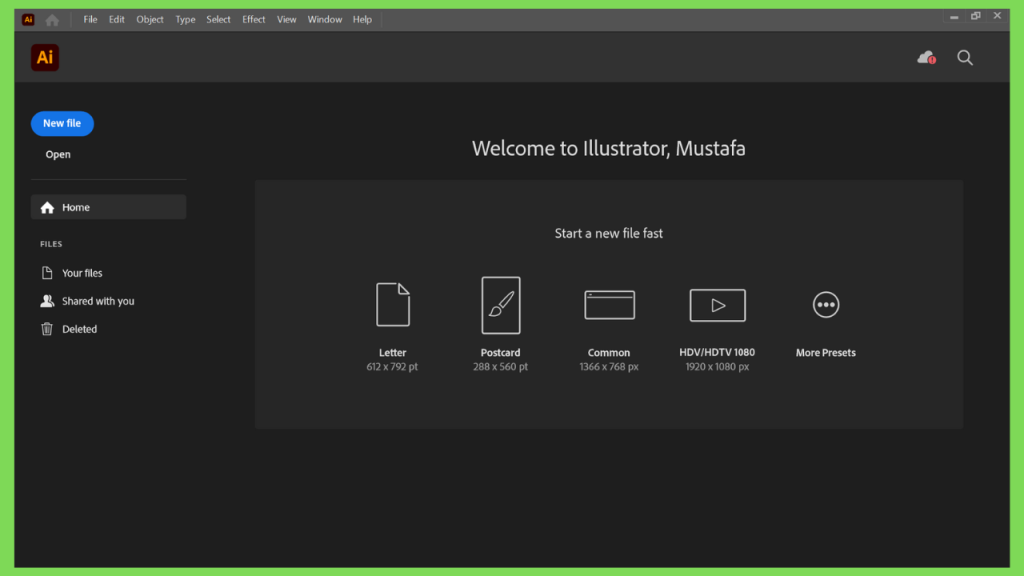Pick the Common 1366 x 768 preset
The height and width of the screenshot is (576, 1024).
click(x=609, y=305)
